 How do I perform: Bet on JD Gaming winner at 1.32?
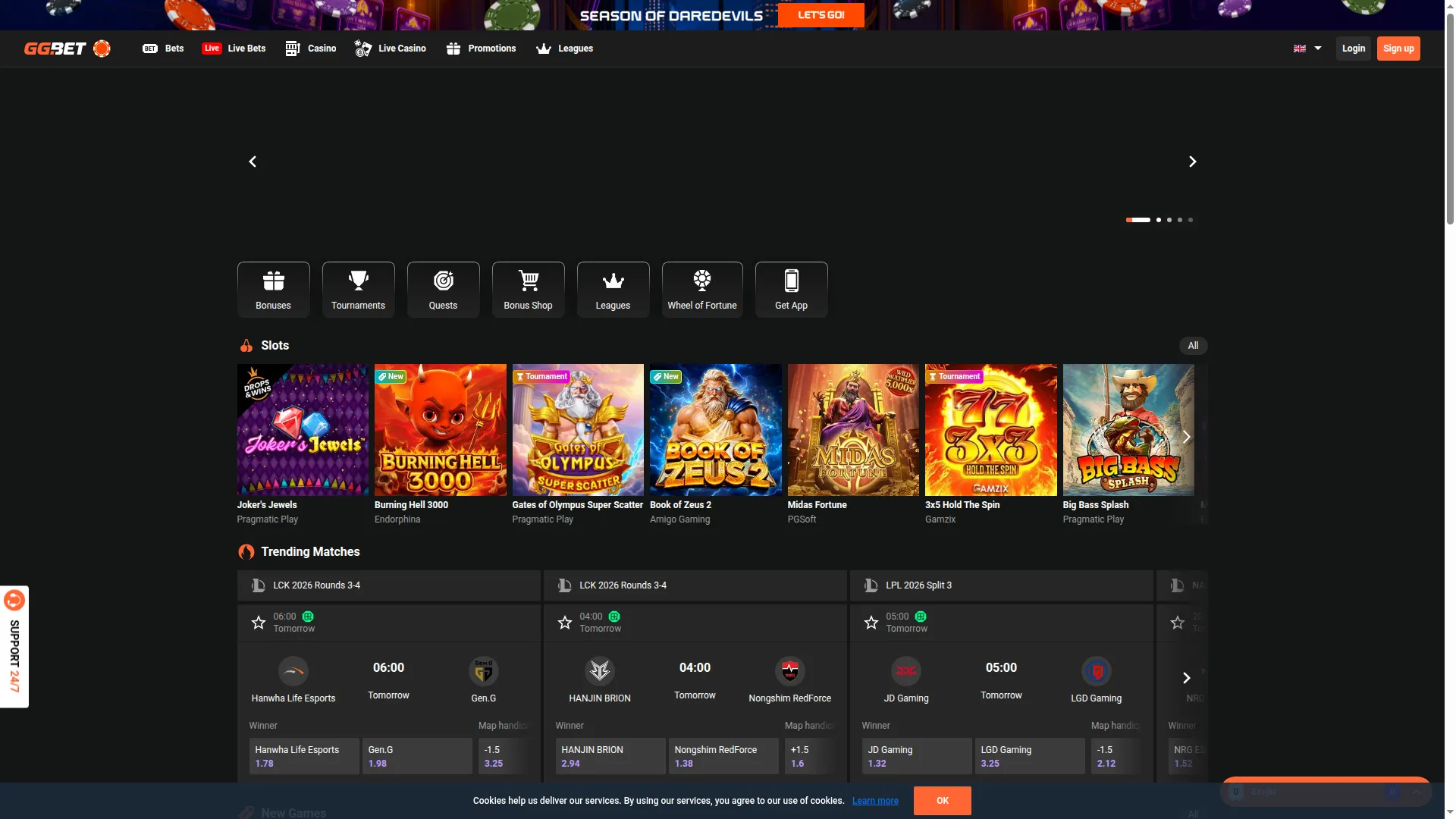[x=917, y=756]
